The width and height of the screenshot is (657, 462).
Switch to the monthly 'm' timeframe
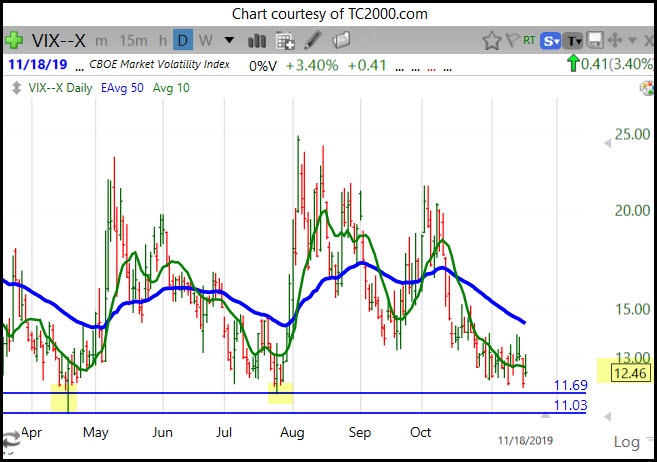101,41
